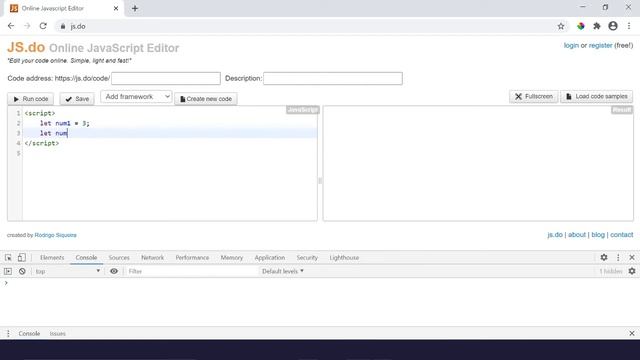Open the contact footer link

coord(622,235)
